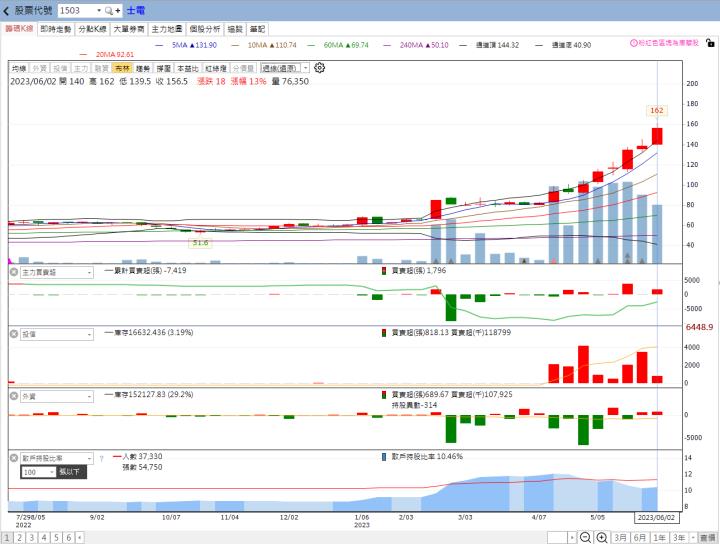The width and height of the screenshot is (720, 544).
Task: Close the 主力買賣超 indicator panel
Action: click(14, 272)
